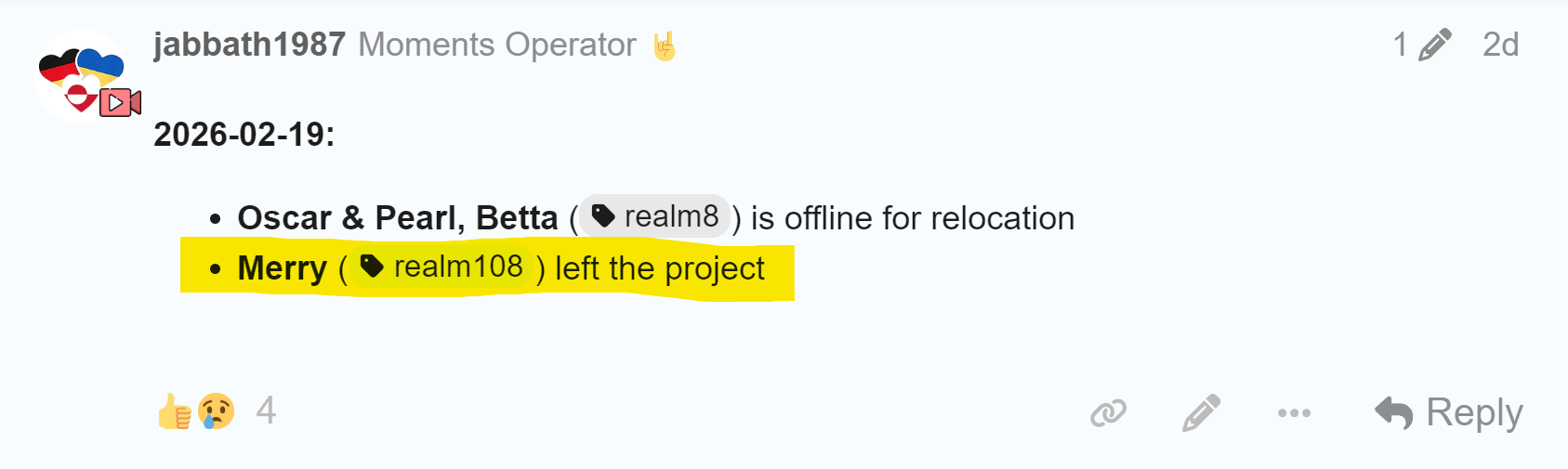Viewport: 1568px width, 469px height.
Task: Click the thumbs up reaction emoji
Action: [x=175, y=410]
